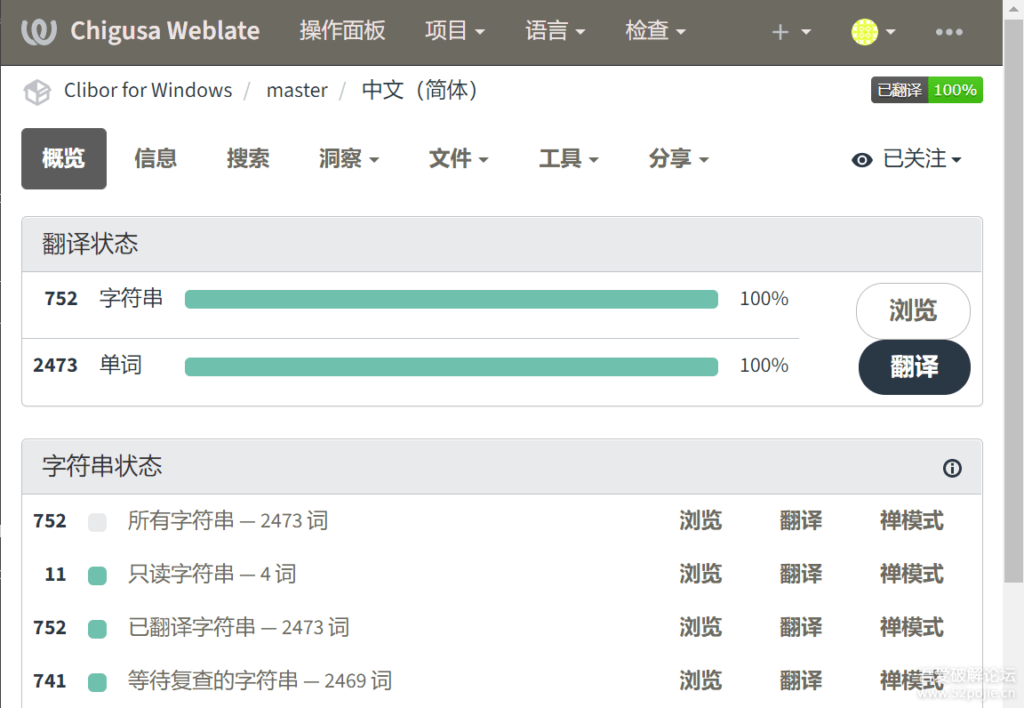The height and width of the screenshot is (708, 1024).
Task: Click the three-dots more menu icon
Action: click(948, 32)
